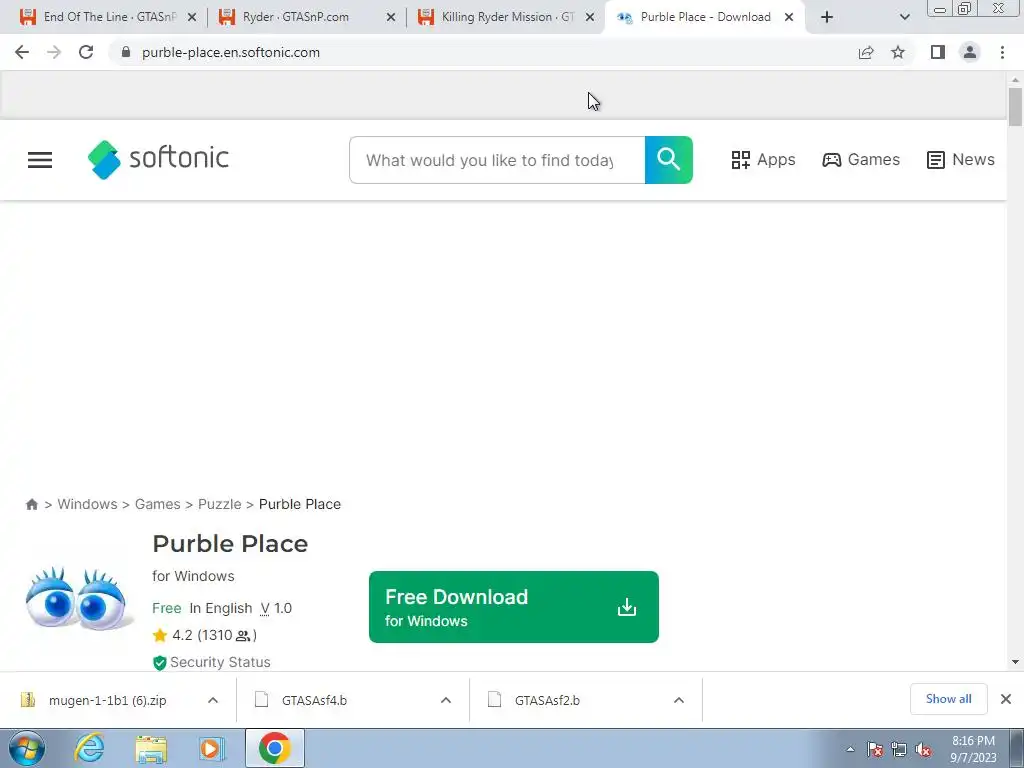
Task: Open the Chrome profile avatar menu
Action: pos(970,52)
